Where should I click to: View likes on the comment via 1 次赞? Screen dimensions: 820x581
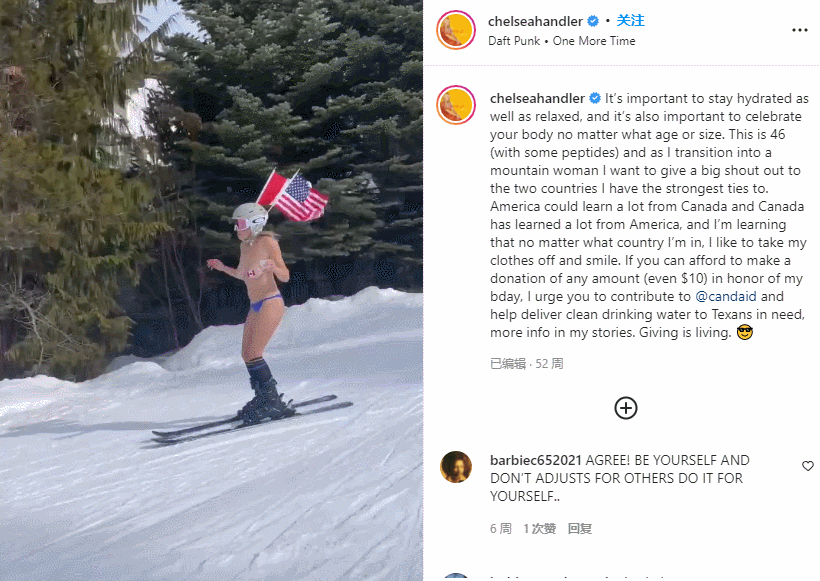539,529
